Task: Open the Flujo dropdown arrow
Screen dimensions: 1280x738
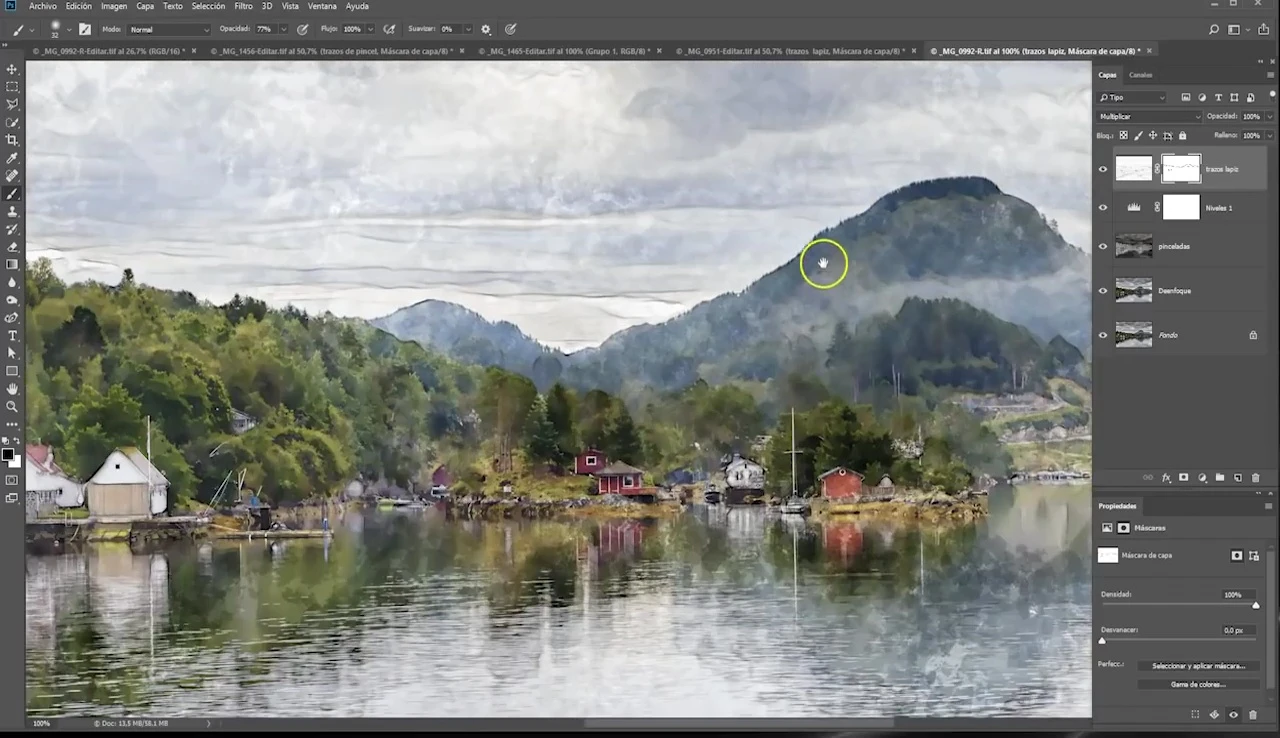Action: (x=370, y=30)
